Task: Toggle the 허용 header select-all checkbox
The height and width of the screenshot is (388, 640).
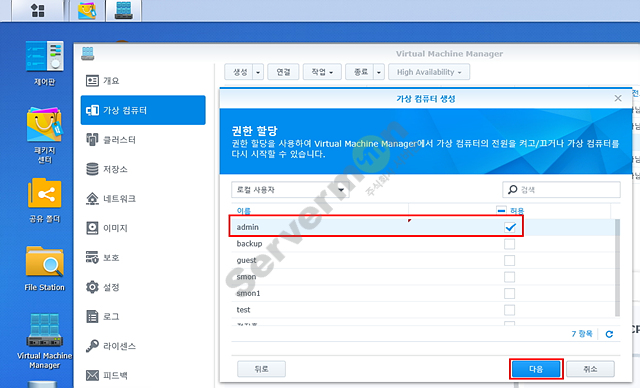Action: [501, 211]
